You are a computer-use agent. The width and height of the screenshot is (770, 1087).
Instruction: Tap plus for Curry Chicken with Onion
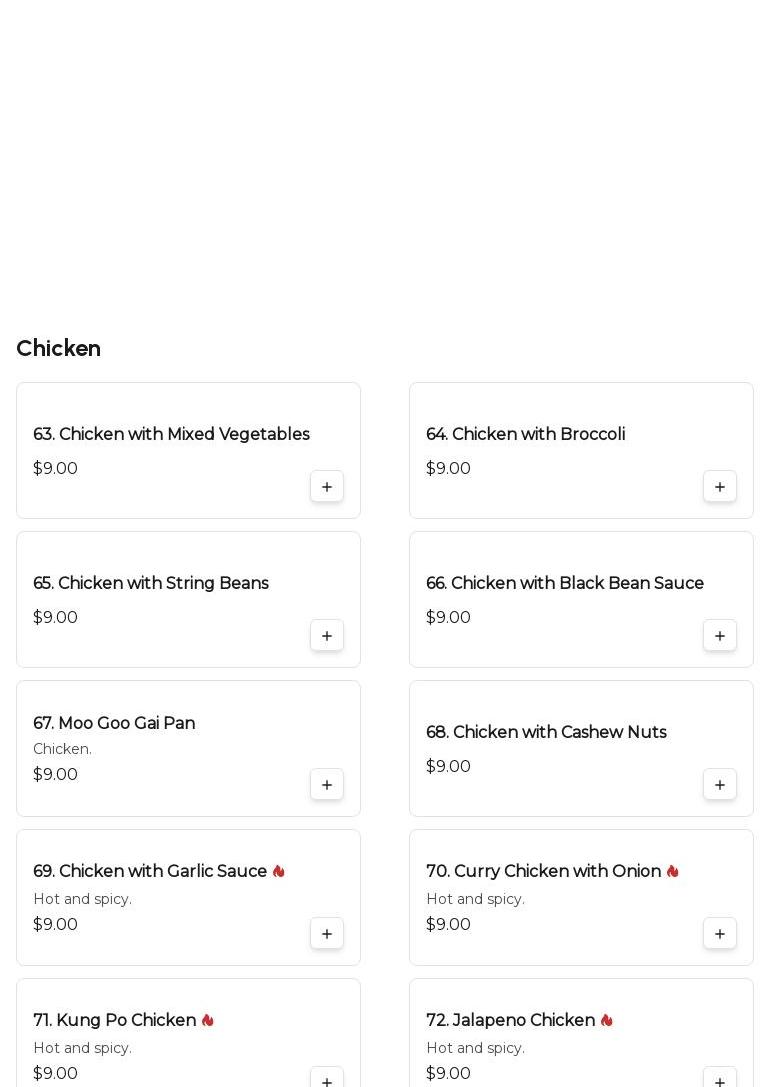pyautogui.click(x=720, y=934)
